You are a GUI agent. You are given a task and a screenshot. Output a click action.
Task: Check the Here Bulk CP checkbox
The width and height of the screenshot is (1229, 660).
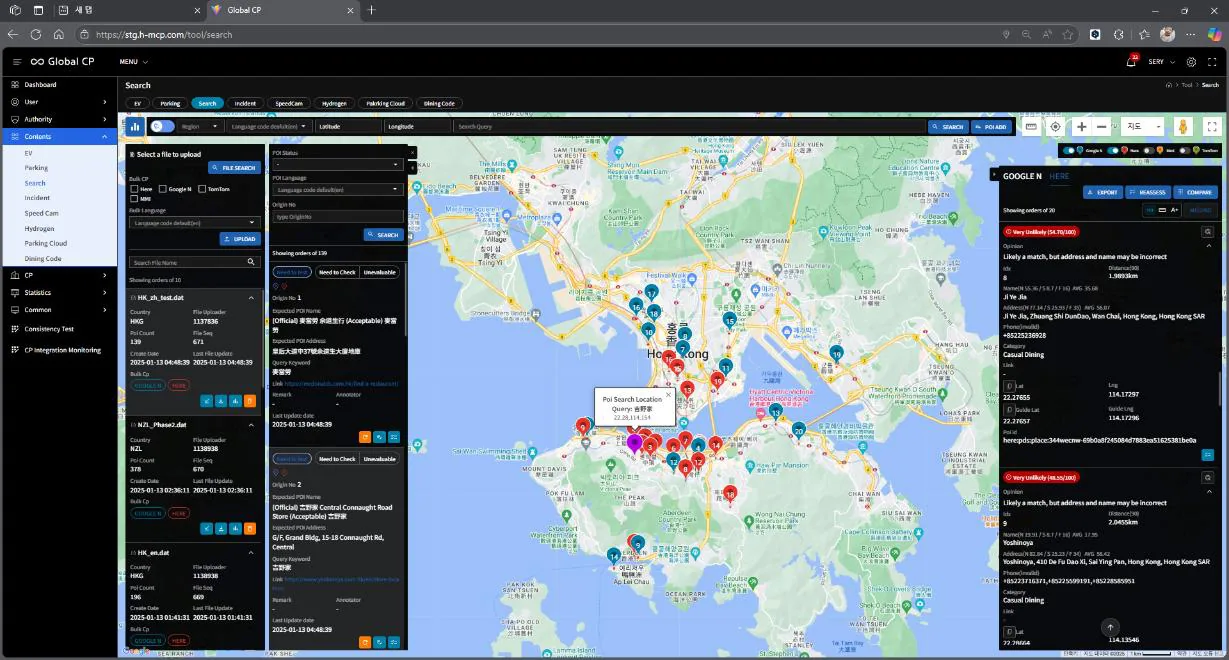134,188
